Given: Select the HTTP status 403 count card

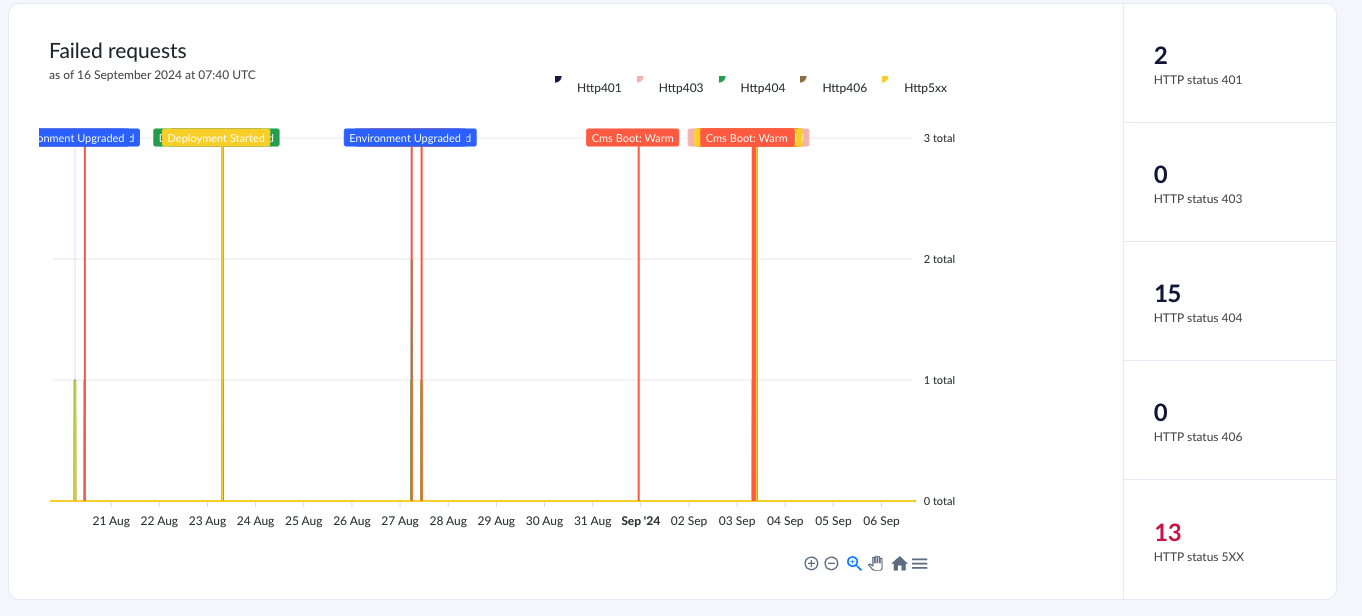Looking at the screenshot, I should pos(1229,183).
